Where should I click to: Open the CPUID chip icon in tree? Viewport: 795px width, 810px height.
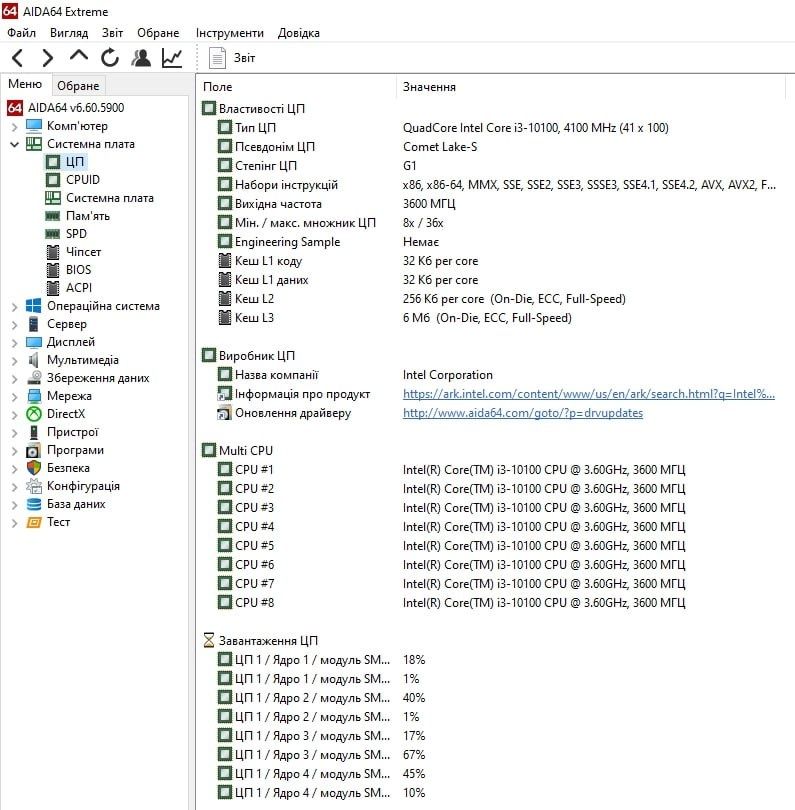[x=53, y=180]
